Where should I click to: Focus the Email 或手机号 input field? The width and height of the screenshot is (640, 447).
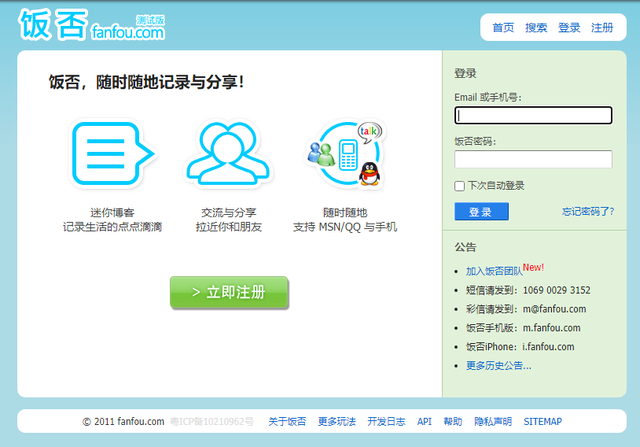point(533,116)
